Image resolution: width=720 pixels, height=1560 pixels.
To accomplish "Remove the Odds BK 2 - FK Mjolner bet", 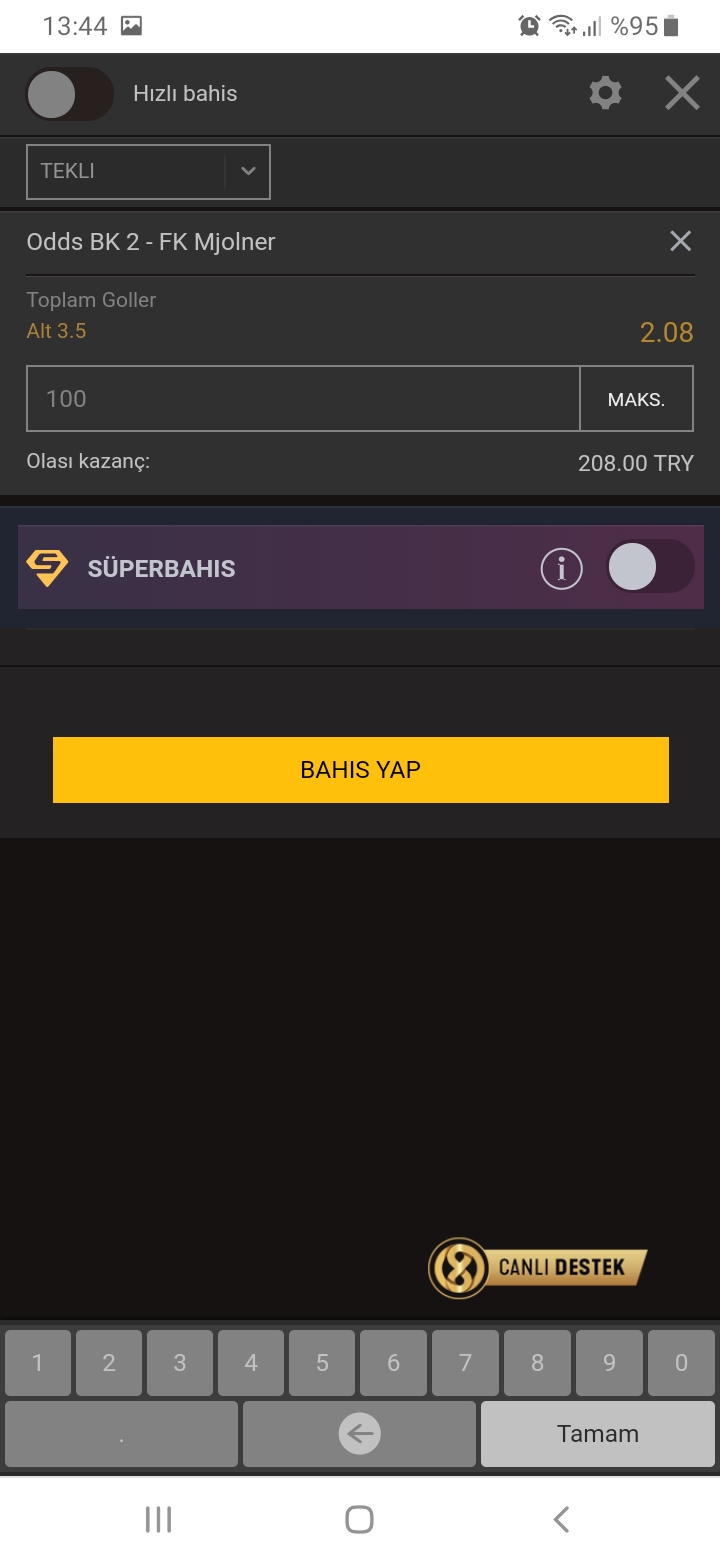I will point(680,241).
